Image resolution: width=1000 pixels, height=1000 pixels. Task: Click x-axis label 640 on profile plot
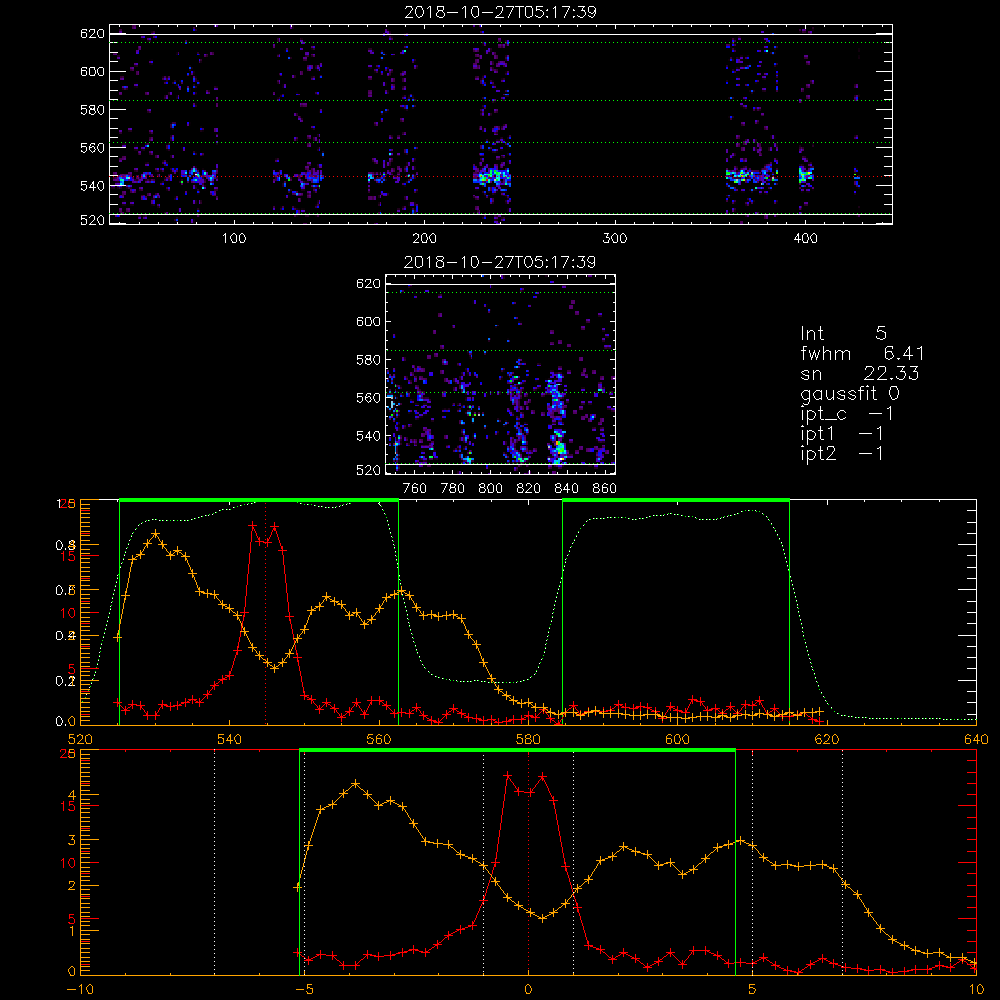pos(976,740)
